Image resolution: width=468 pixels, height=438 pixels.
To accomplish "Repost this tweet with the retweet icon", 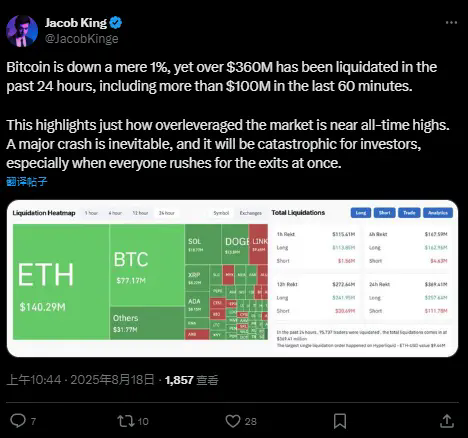I will (x=125, y=421).
